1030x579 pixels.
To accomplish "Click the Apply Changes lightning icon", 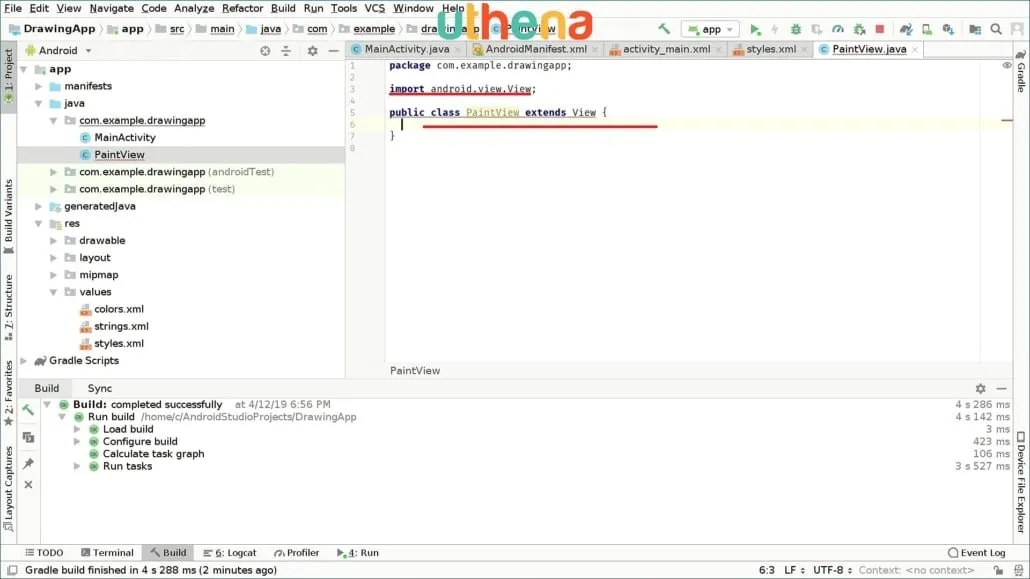I will point(775,29).
